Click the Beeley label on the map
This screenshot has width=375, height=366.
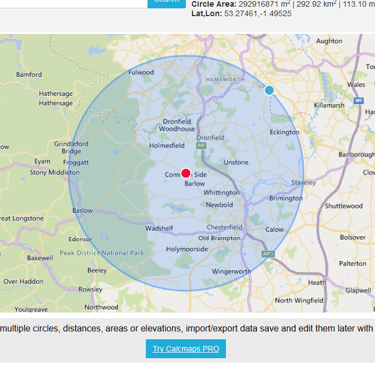pyautogui.click(x=97, y=270)
